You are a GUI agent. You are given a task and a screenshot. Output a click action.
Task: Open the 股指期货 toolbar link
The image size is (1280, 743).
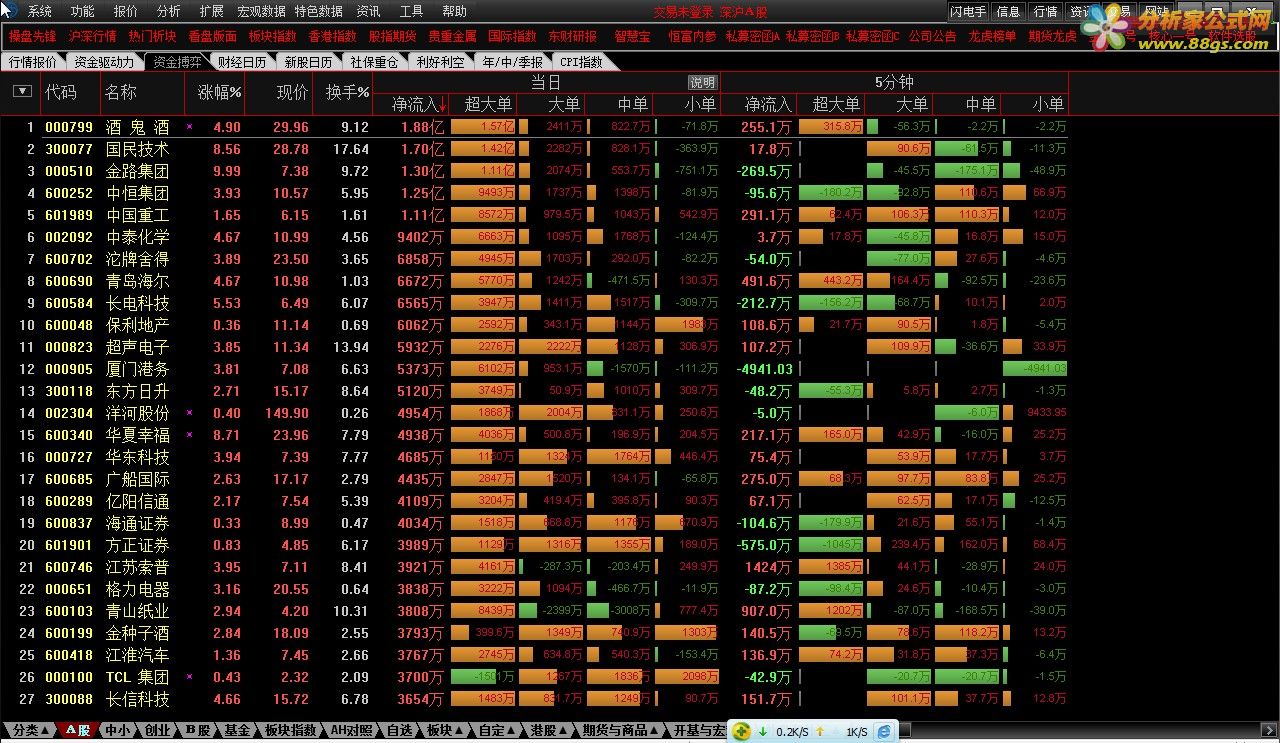[392, 36]
